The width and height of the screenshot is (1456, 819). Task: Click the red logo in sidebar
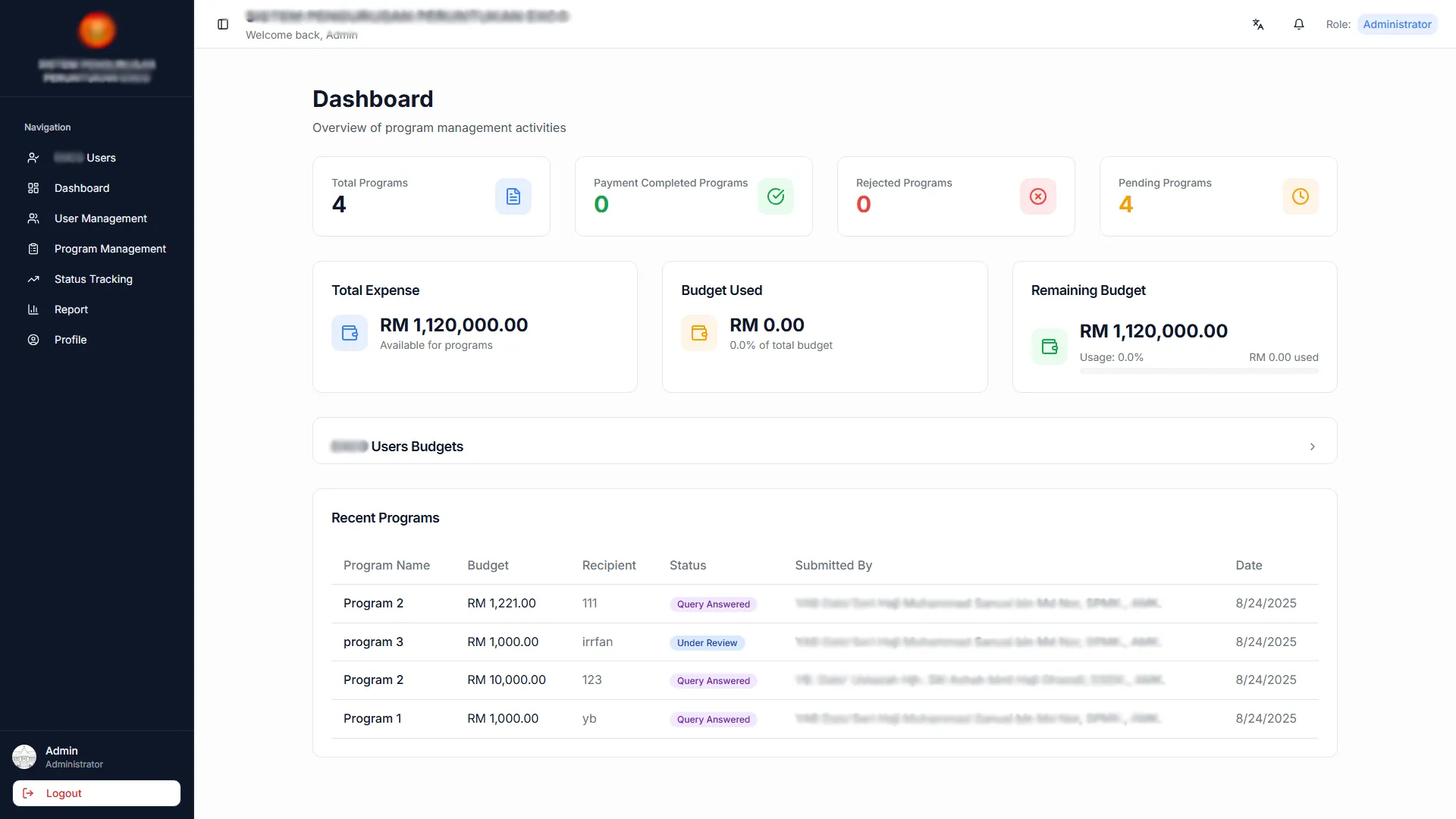pyautogui.click(x=97, y=30)
